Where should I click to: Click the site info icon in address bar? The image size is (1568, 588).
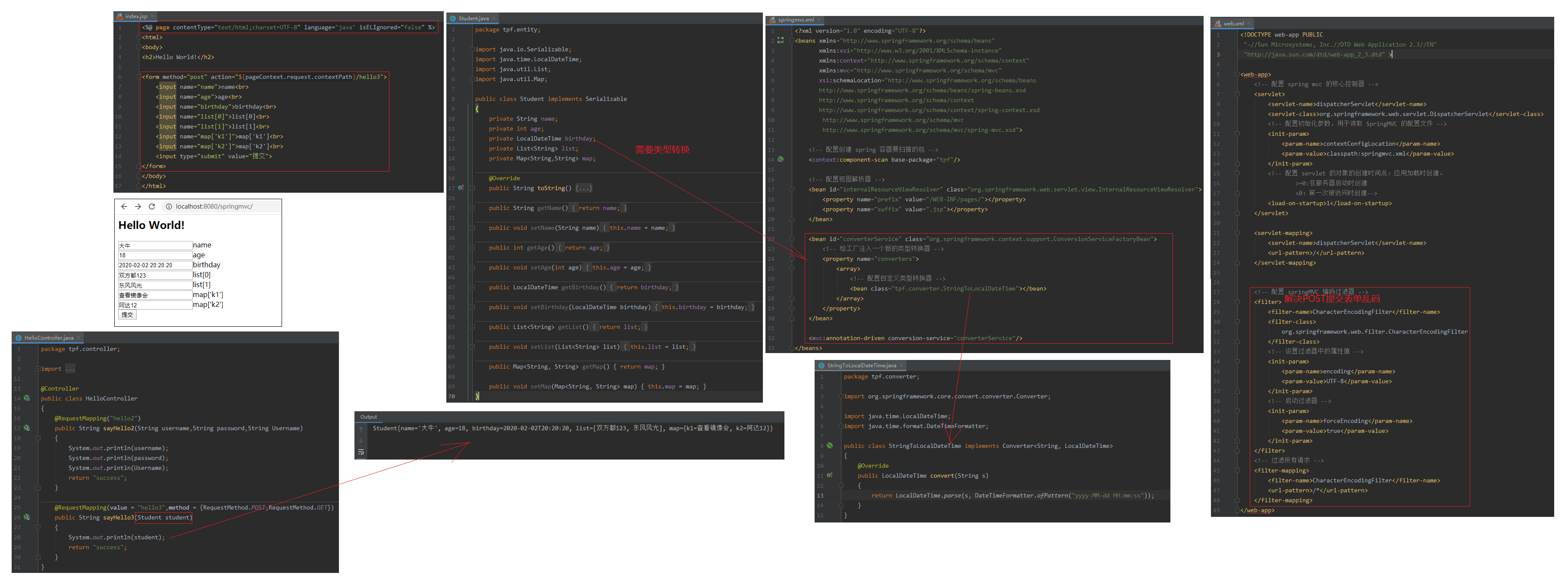click(169, 206)
